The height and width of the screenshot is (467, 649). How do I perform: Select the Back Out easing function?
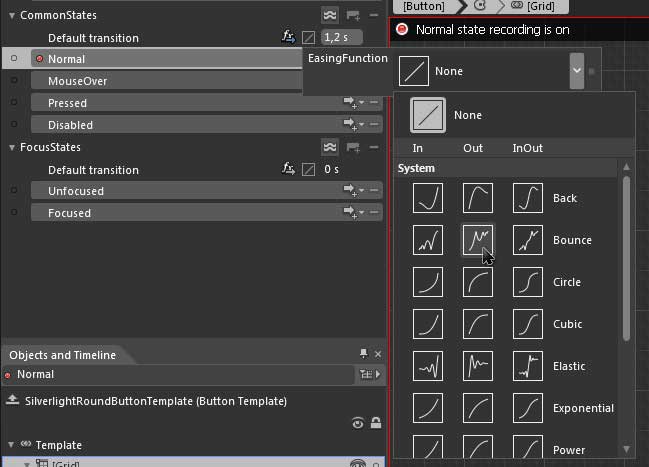pos(478,198)
